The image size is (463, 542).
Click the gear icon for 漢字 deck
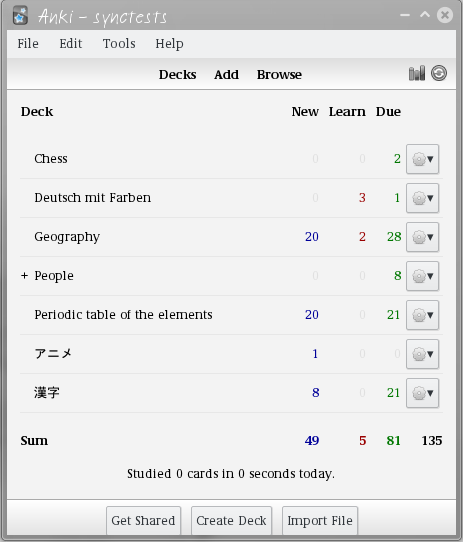[x=423, y=393]
